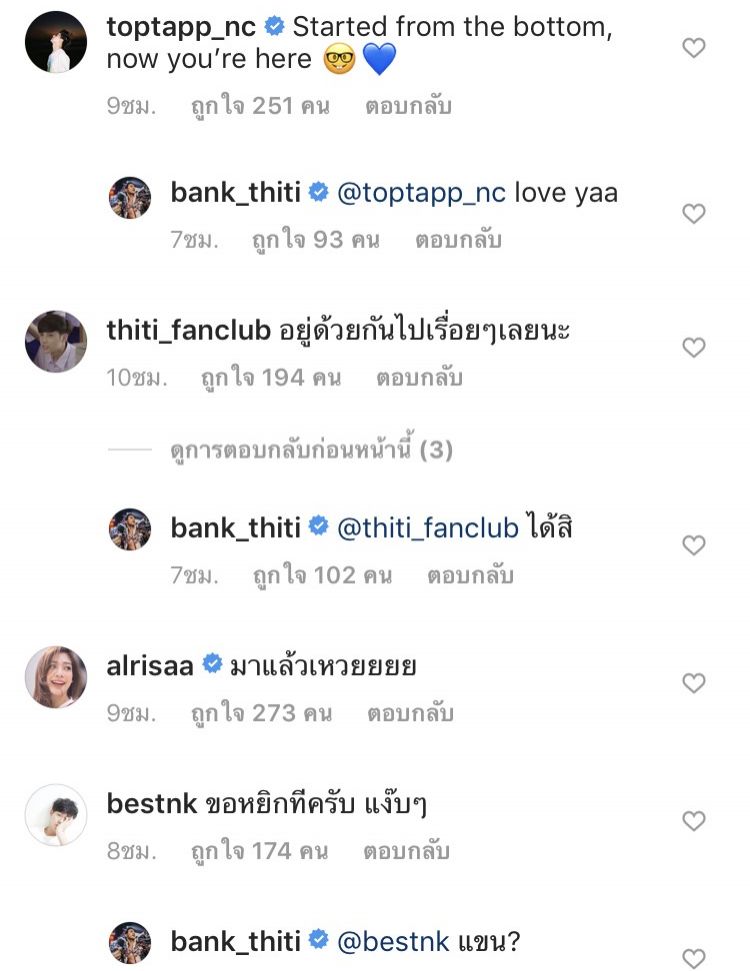Image resolution: width=750 pixels, height=971 pixels.
Task: Tap the heart beside bestnk's comment
Action: 693,822
